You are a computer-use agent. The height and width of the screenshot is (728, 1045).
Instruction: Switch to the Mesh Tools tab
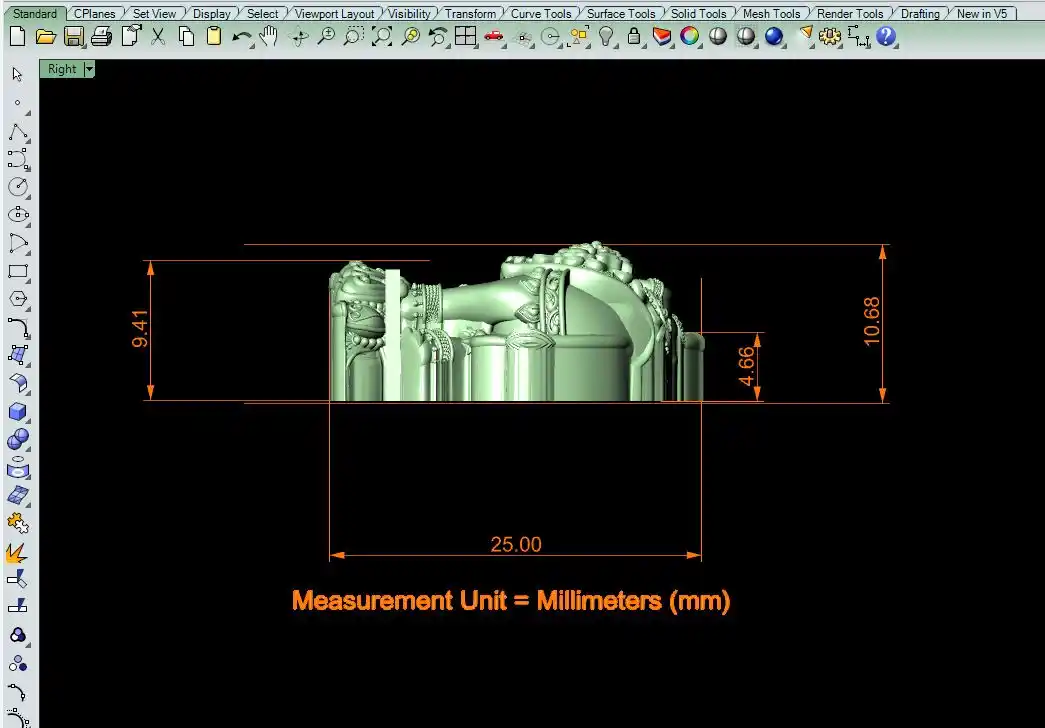771,14
